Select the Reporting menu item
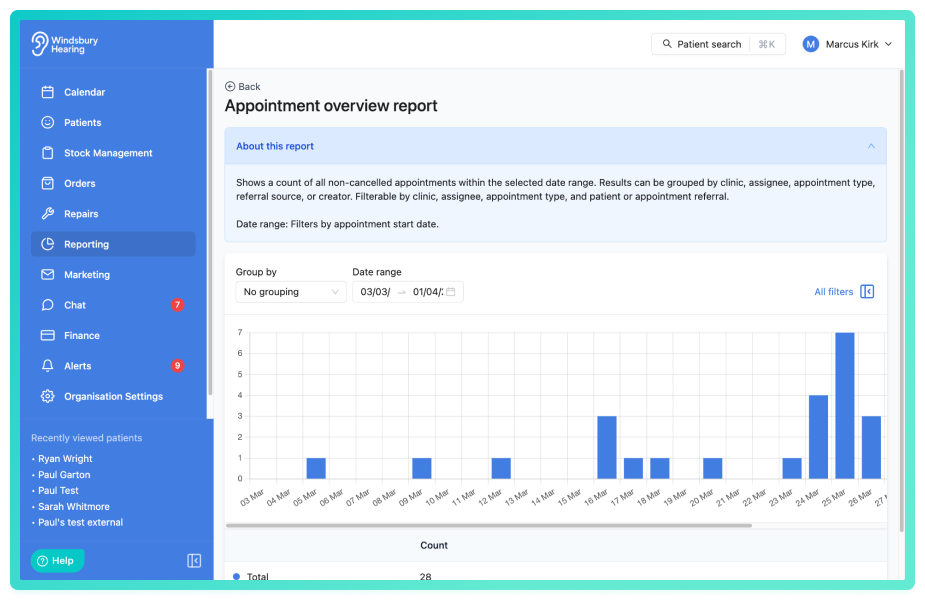 [113, 244]
